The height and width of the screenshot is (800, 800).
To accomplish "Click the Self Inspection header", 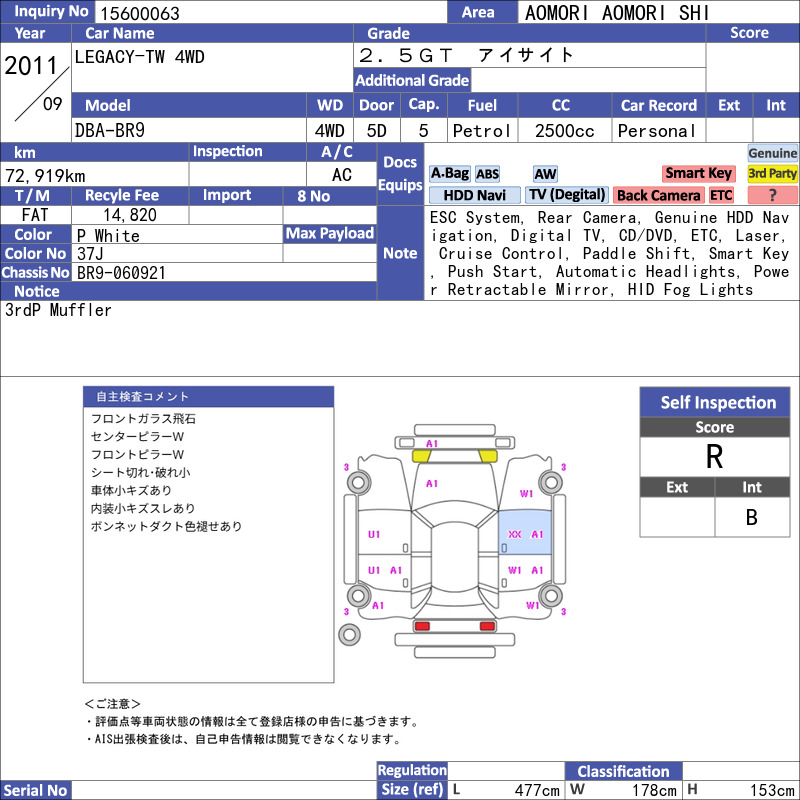I will pos(715,402).
